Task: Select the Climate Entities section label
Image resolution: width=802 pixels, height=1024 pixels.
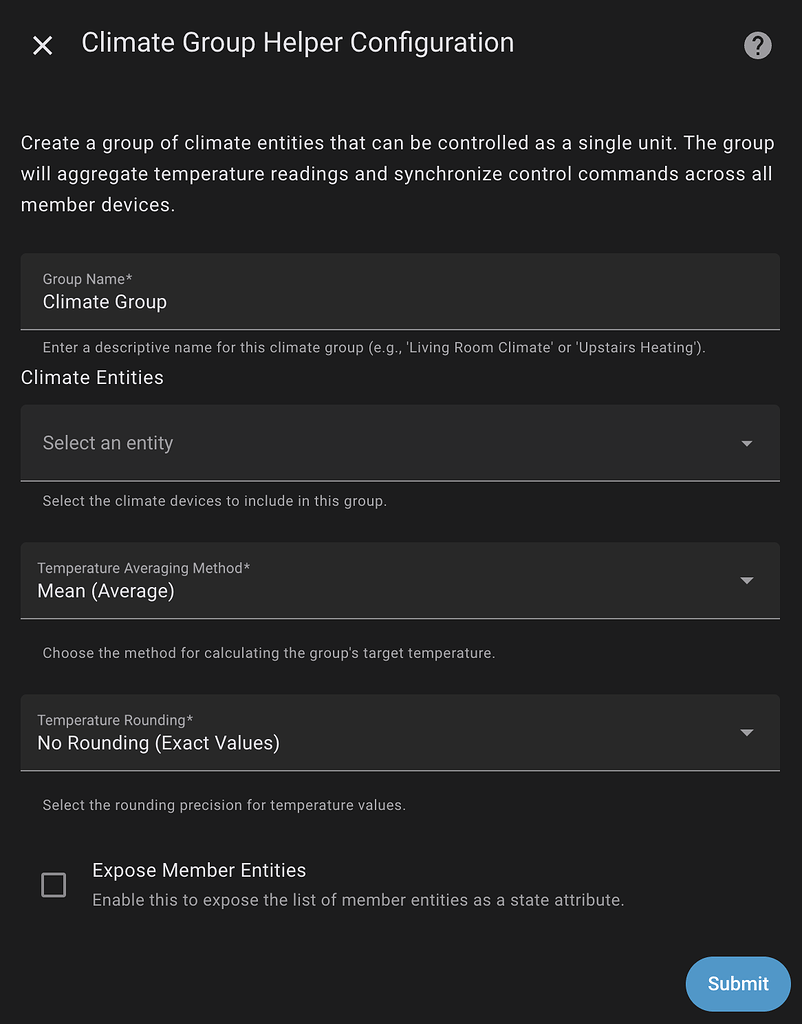Action: pyautogui.click(x=93, y=377)
